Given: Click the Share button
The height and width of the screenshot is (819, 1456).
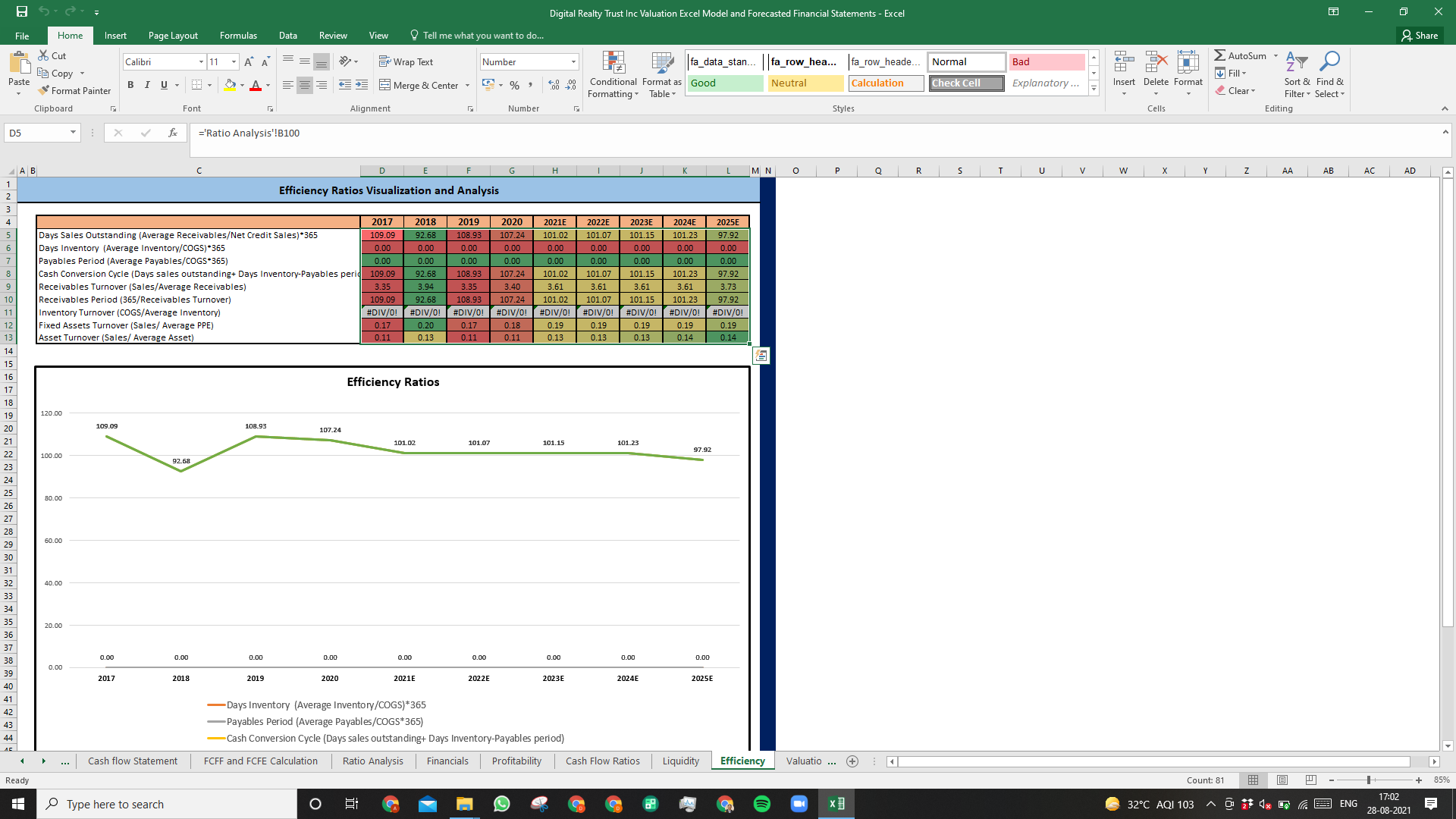Looking at the screenshot, I should point(1420,36).
